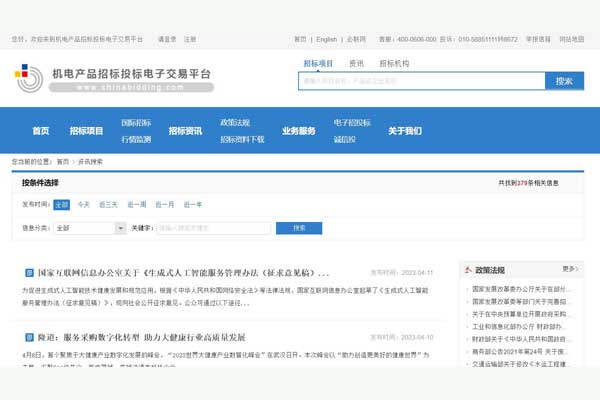Open 电子招投标 in the navigation bar
The image size is (600, 400).
point(352,123)
